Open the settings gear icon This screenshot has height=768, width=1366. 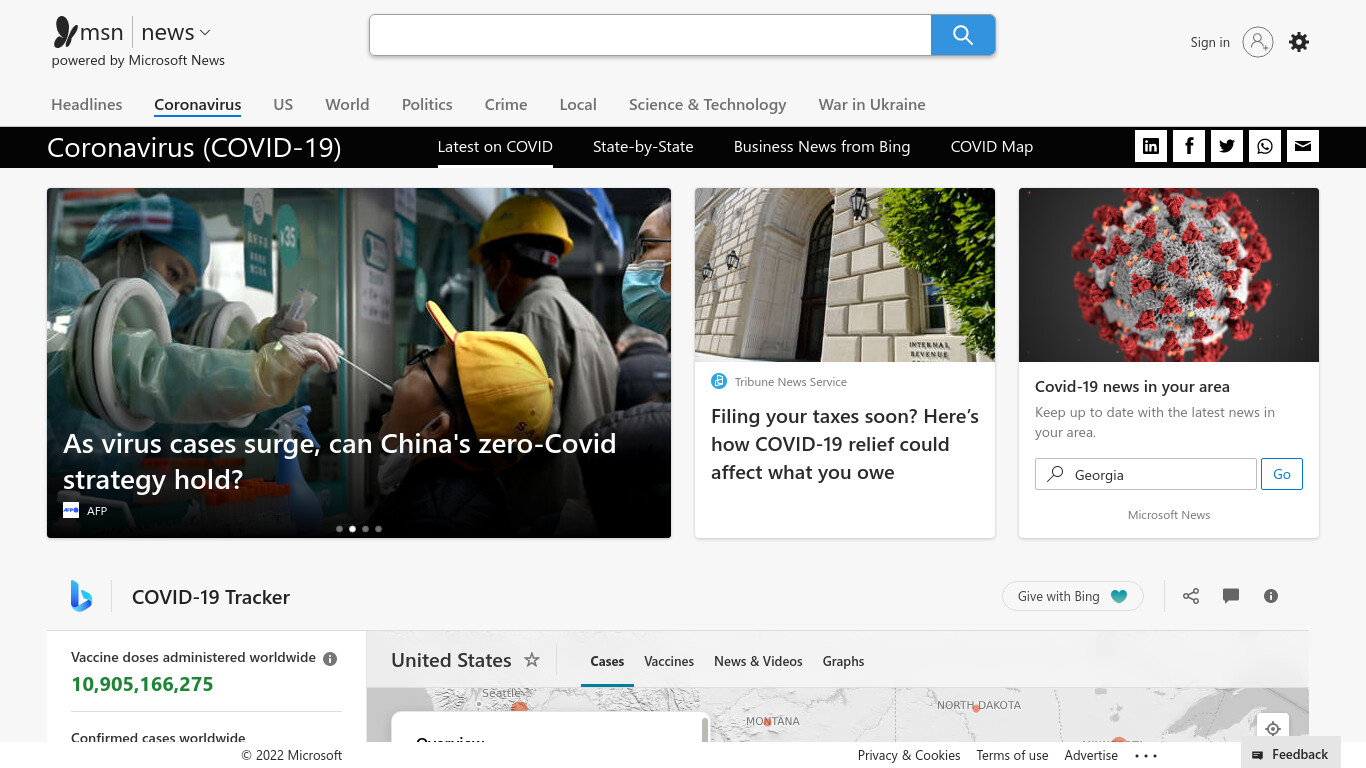click(x=1299, y=42)
